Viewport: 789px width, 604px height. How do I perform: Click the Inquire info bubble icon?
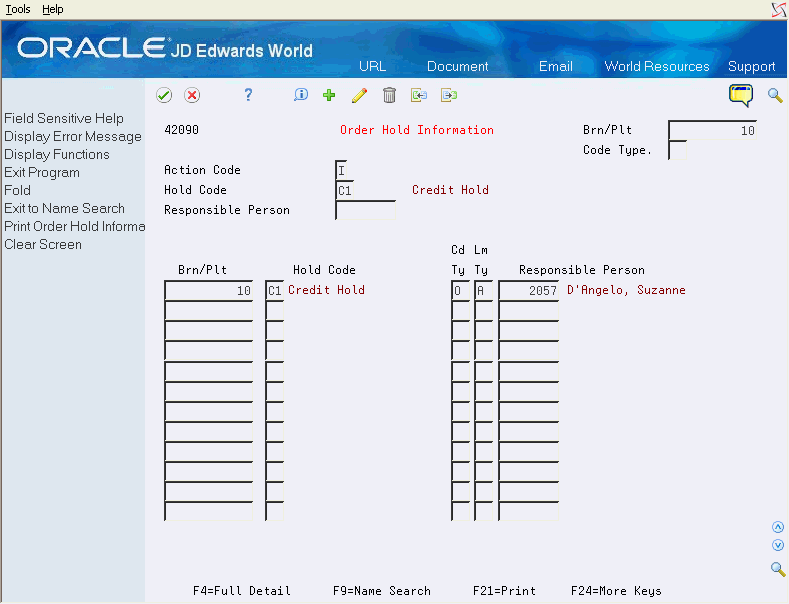pos(301,95)
